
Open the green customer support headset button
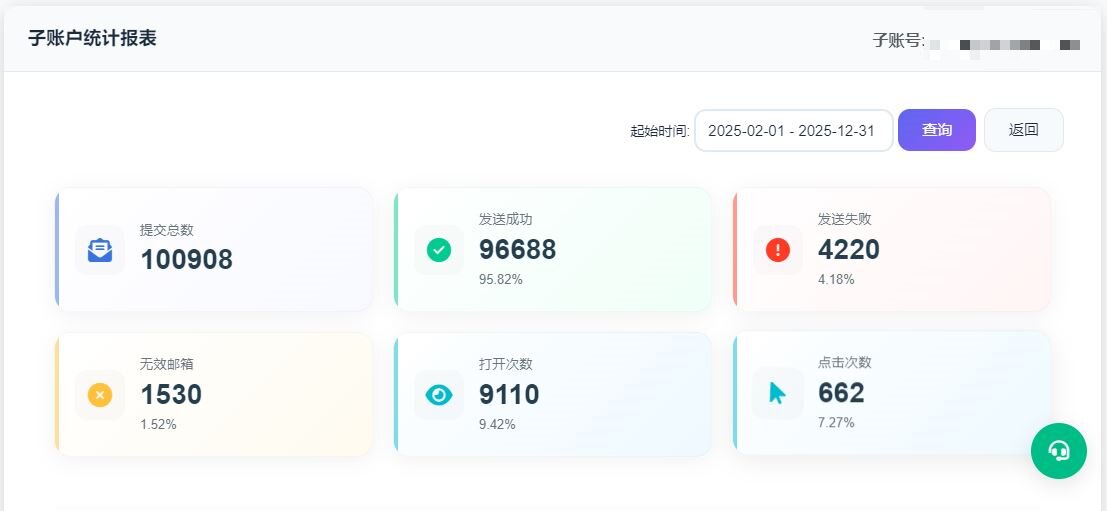tap(1058, 451)
